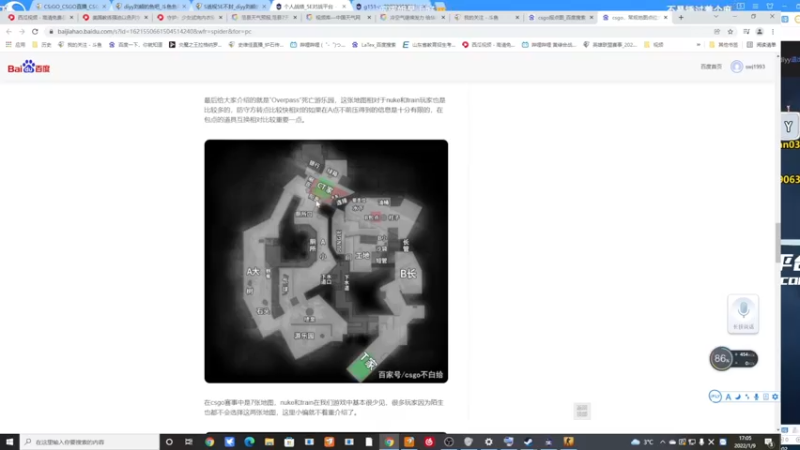Screen dimensions: 800x450
Task: Open the Apps (应用) bookmarks shortcut
Action: (15, 45)
